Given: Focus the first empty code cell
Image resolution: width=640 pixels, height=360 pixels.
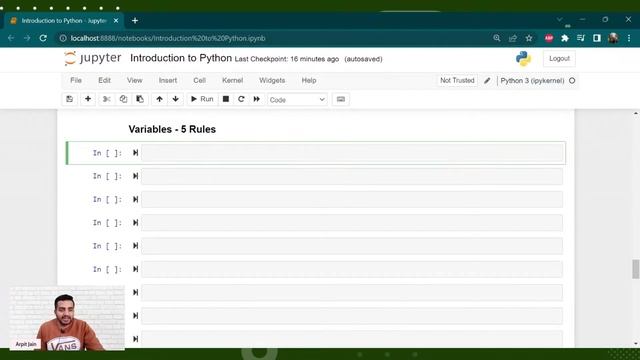Looking at the screenshot, I should (x=352, y=153).
